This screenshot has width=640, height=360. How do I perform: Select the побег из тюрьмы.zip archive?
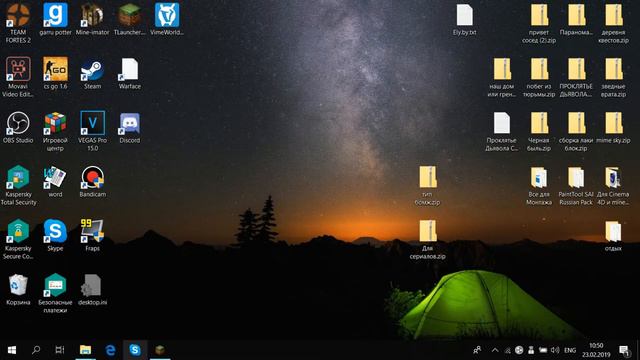coord(539,69)
